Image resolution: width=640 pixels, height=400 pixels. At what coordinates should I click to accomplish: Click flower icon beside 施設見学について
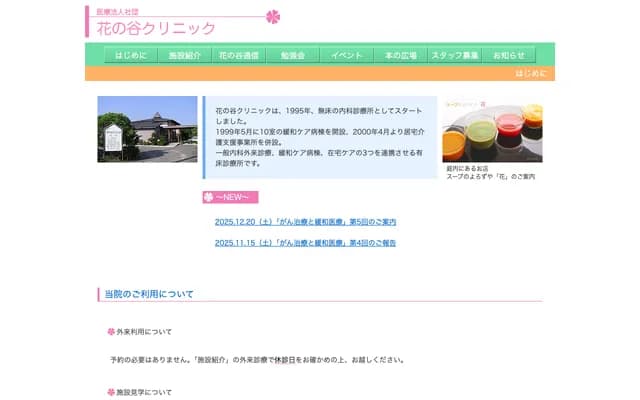(111, 392)
